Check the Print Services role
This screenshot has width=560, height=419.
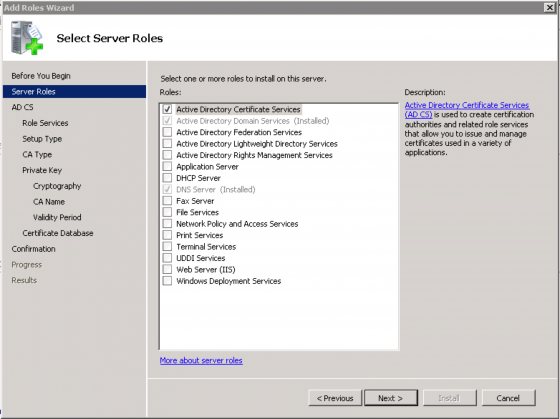pos(167,235)
